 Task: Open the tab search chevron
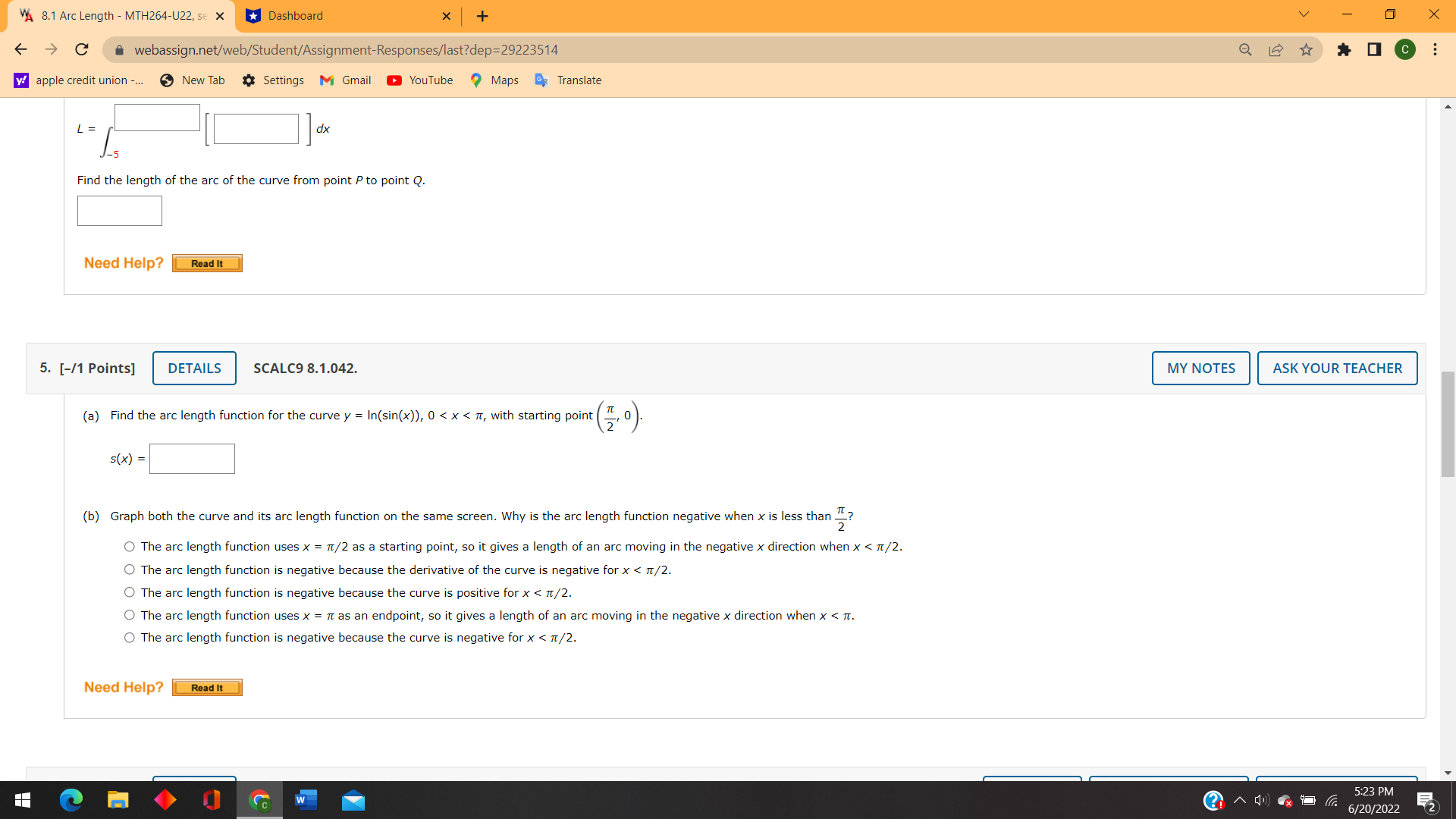pos(1303,14)
